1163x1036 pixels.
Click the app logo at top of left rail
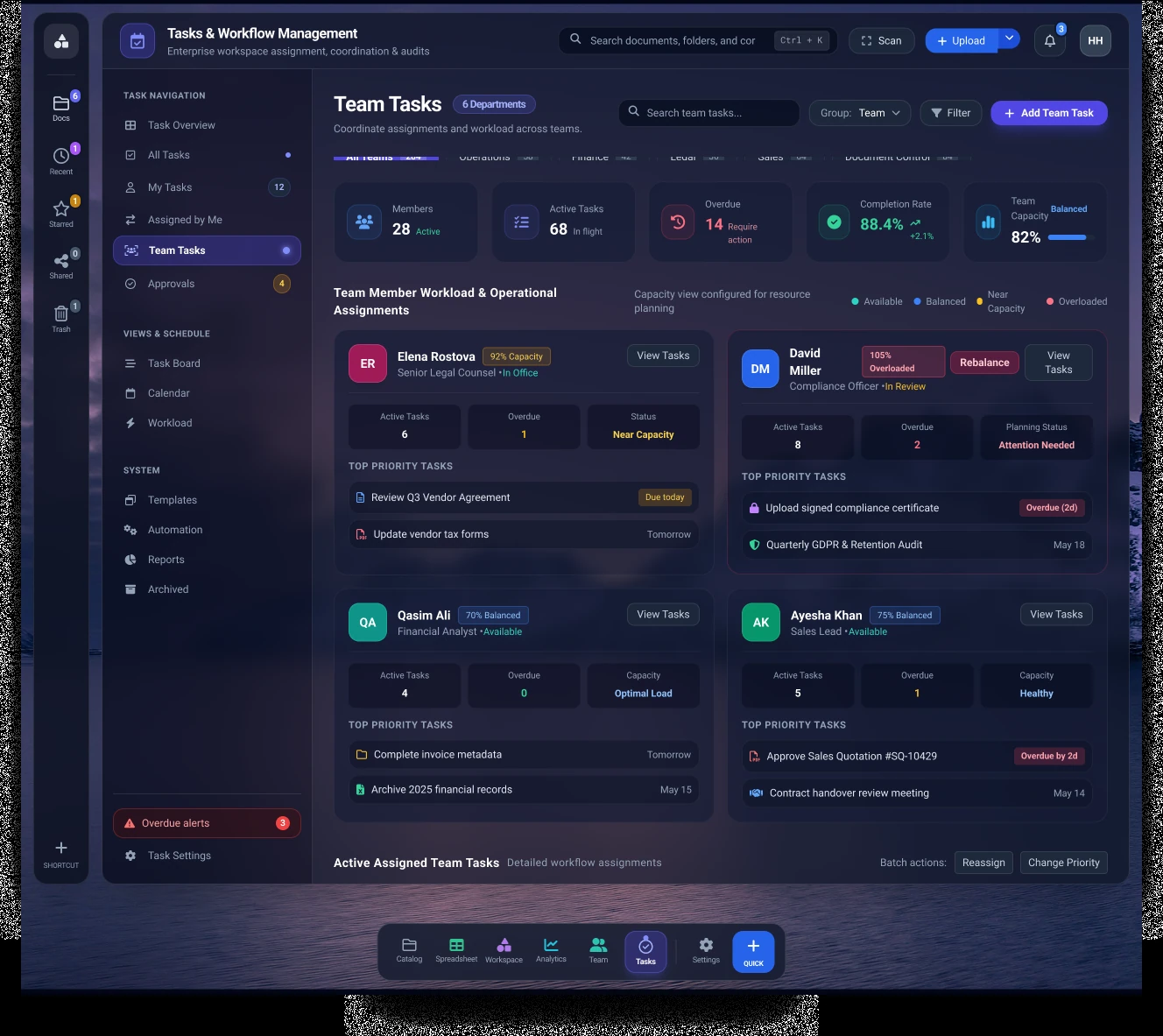(61, 41)
